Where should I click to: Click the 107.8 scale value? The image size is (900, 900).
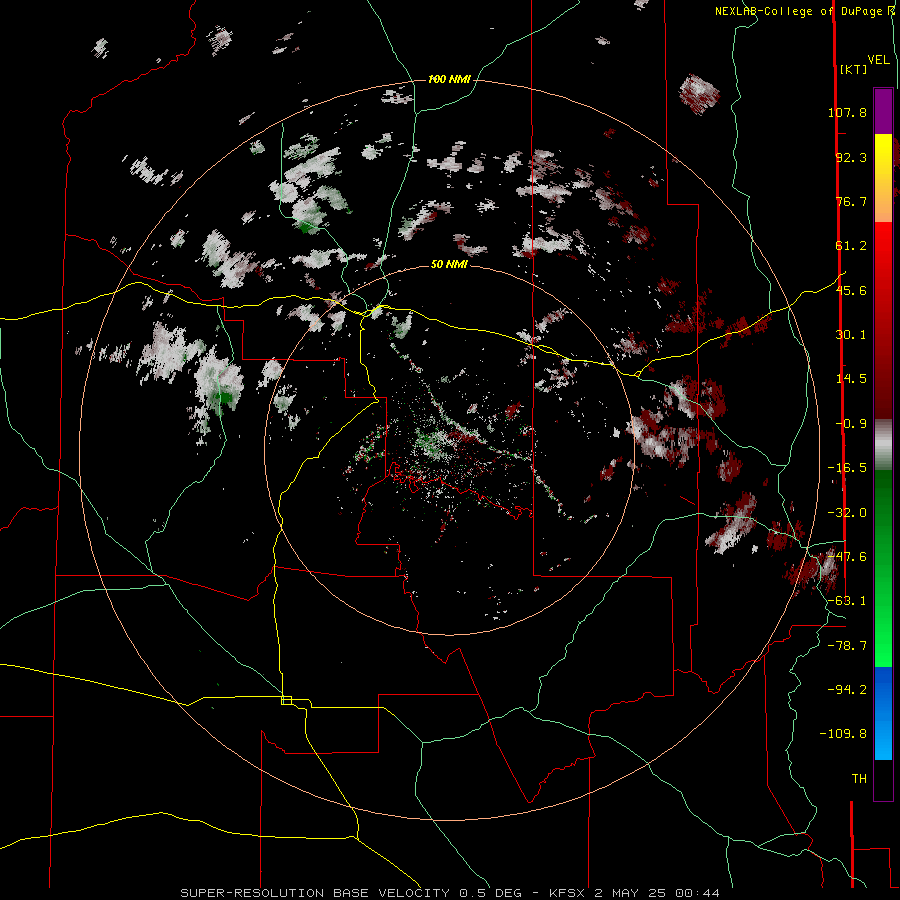click(x=847, y=112)
